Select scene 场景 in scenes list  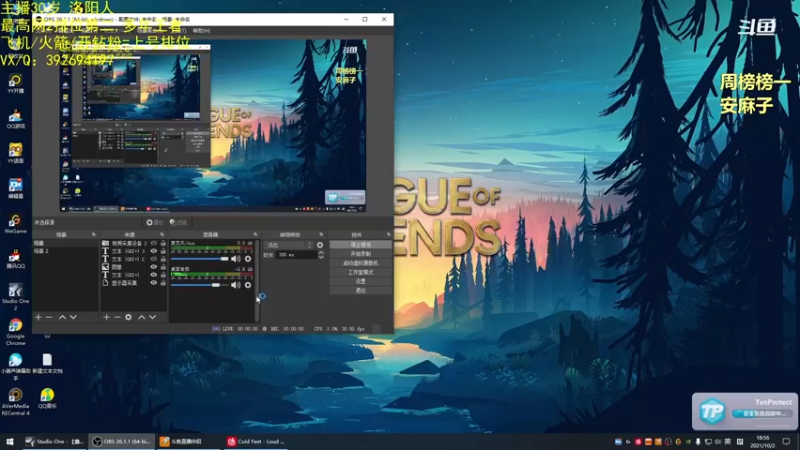[66, 243]
